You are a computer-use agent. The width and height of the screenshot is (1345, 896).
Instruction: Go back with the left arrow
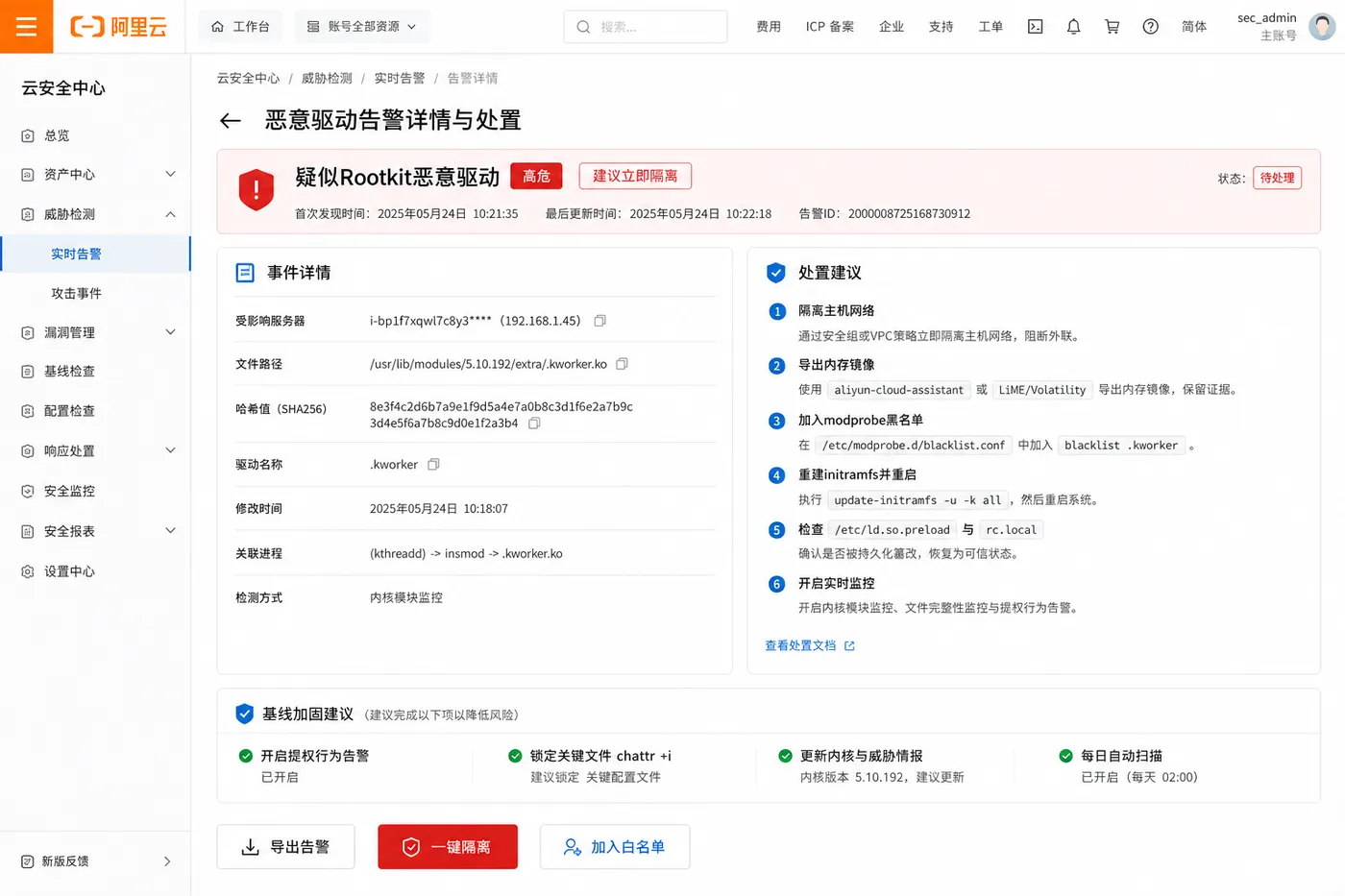pos(230,120)
